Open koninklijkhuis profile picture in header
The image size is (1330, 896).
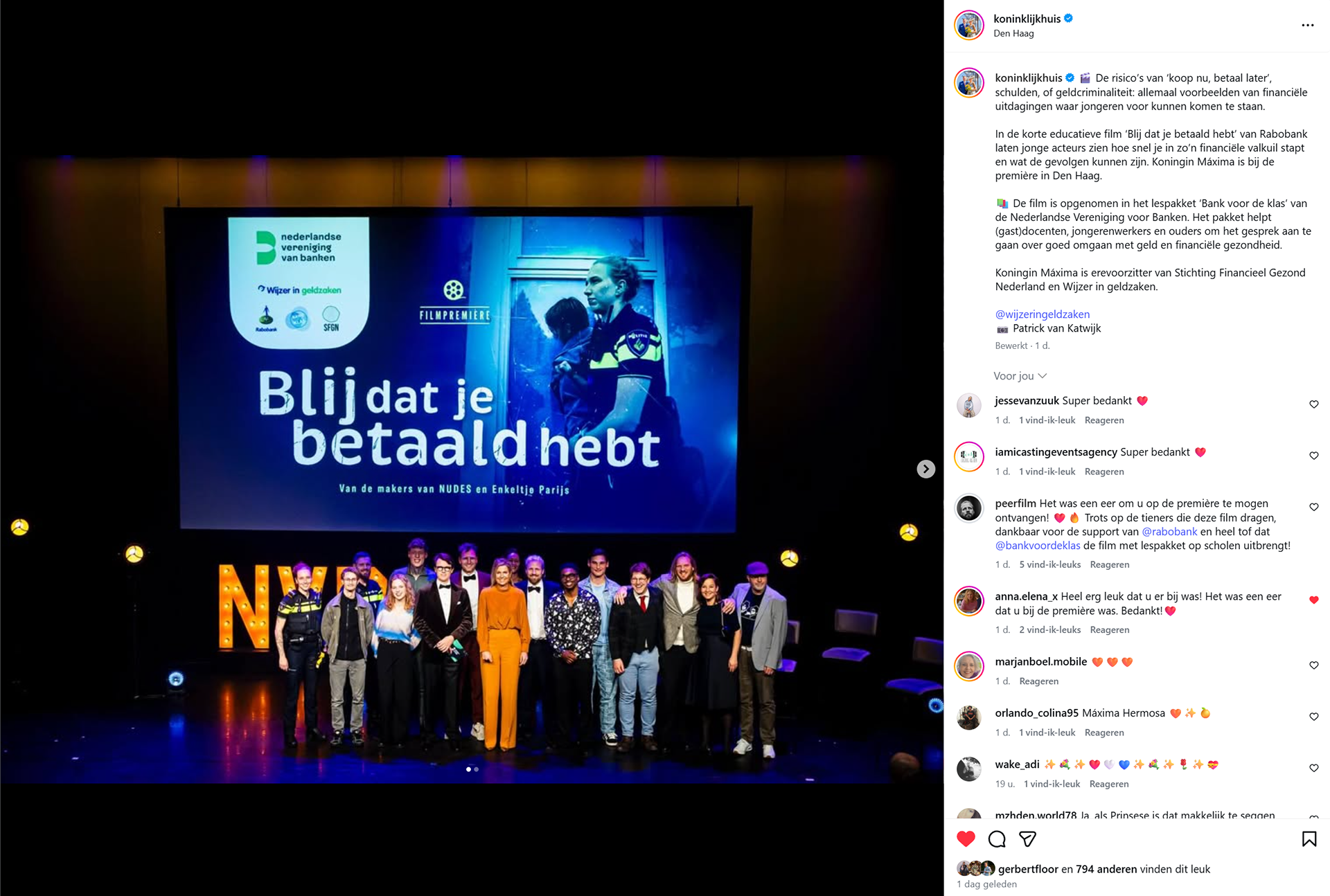969,26
